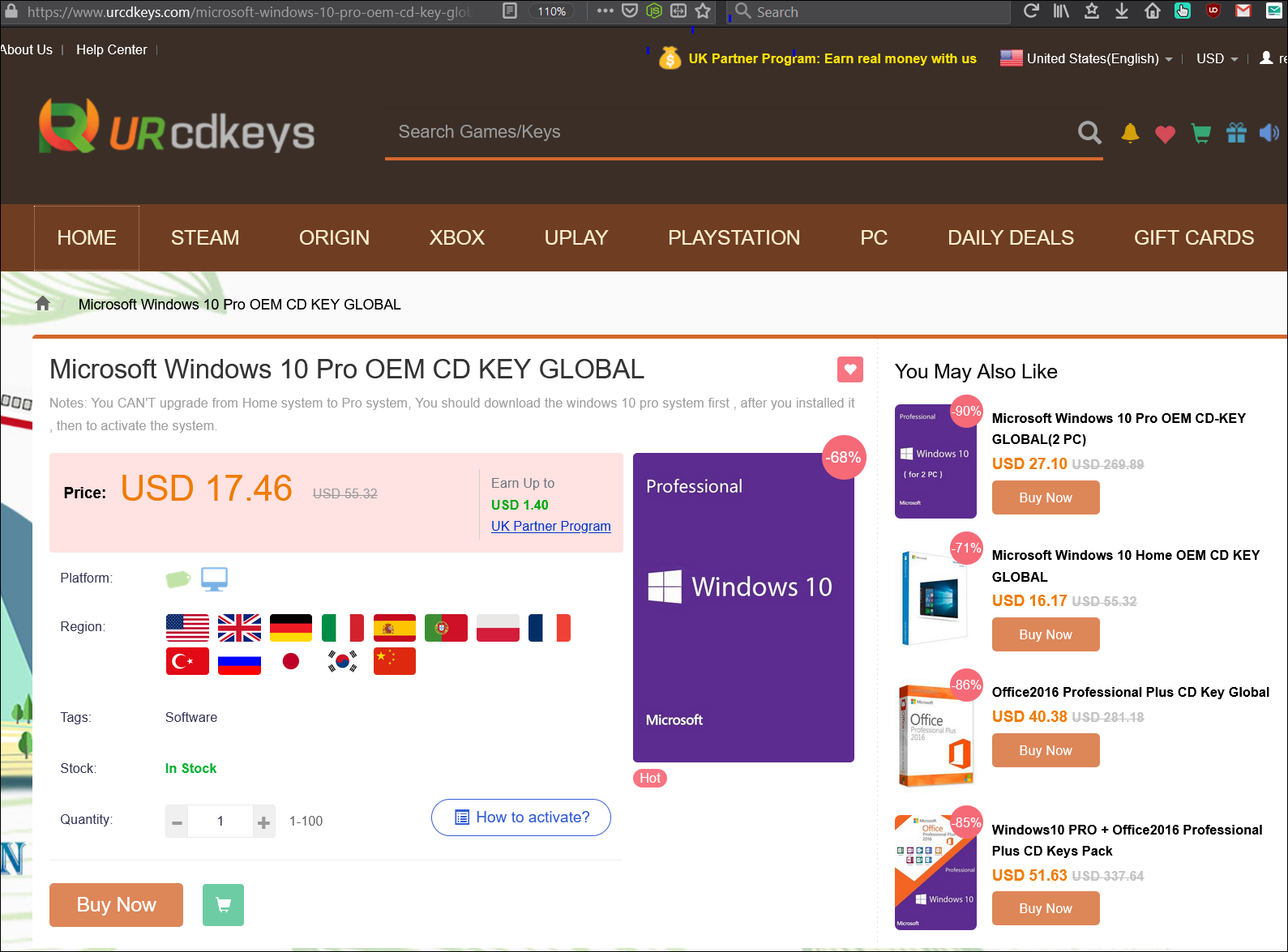Click the user account icon
Viewport: 1288px width, 952px height.
click(1266, 58)
